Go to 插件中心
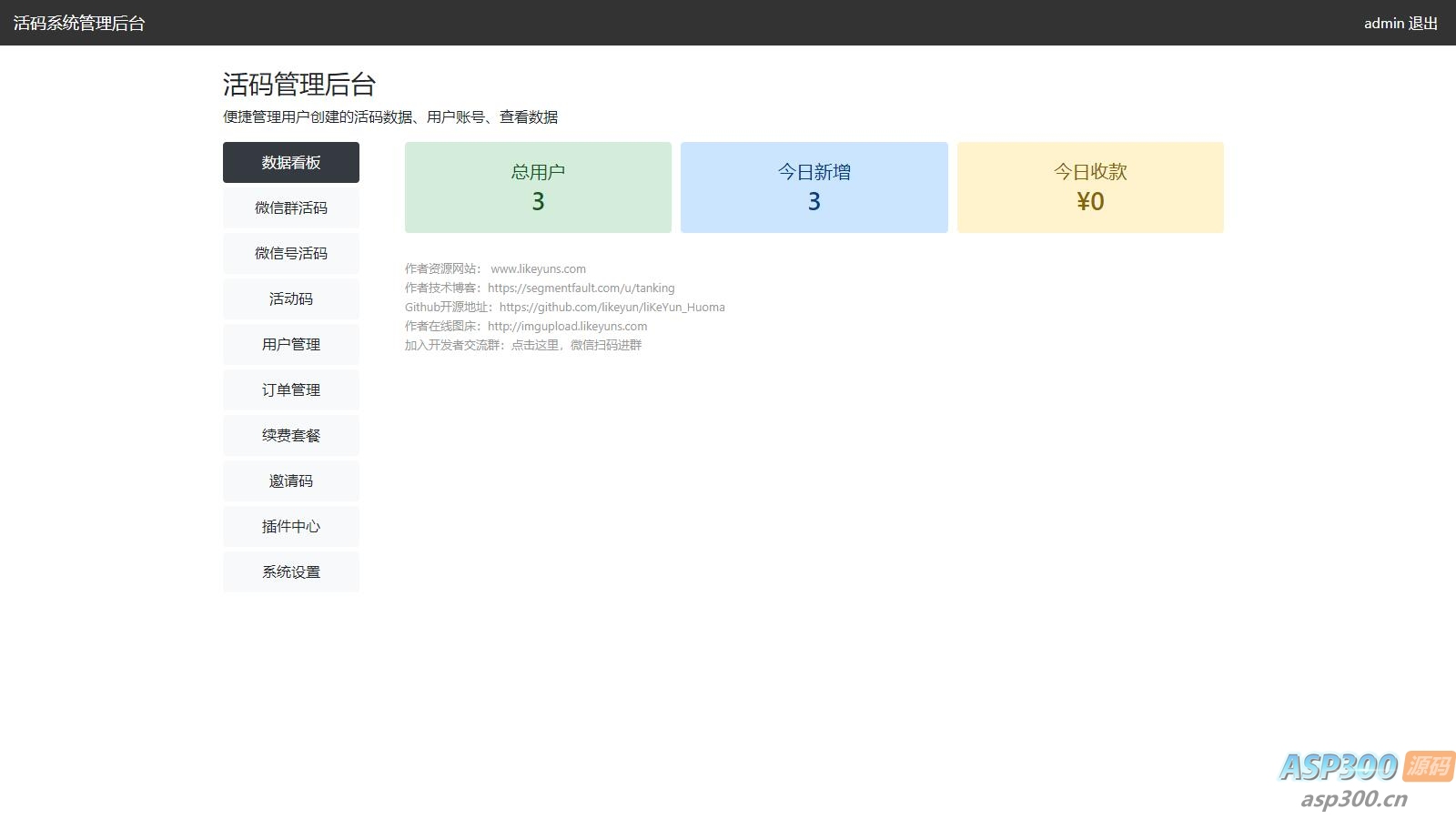The image size is (1456, 819). tap(291, 526)
